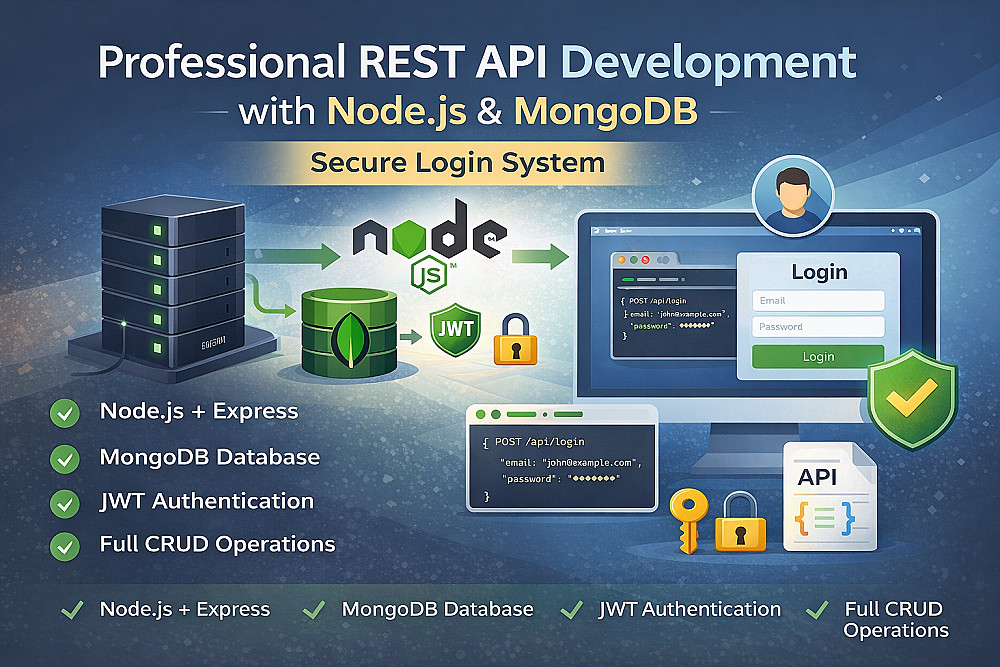Click the red dot in monitor's code window

[x=645, y=260]
